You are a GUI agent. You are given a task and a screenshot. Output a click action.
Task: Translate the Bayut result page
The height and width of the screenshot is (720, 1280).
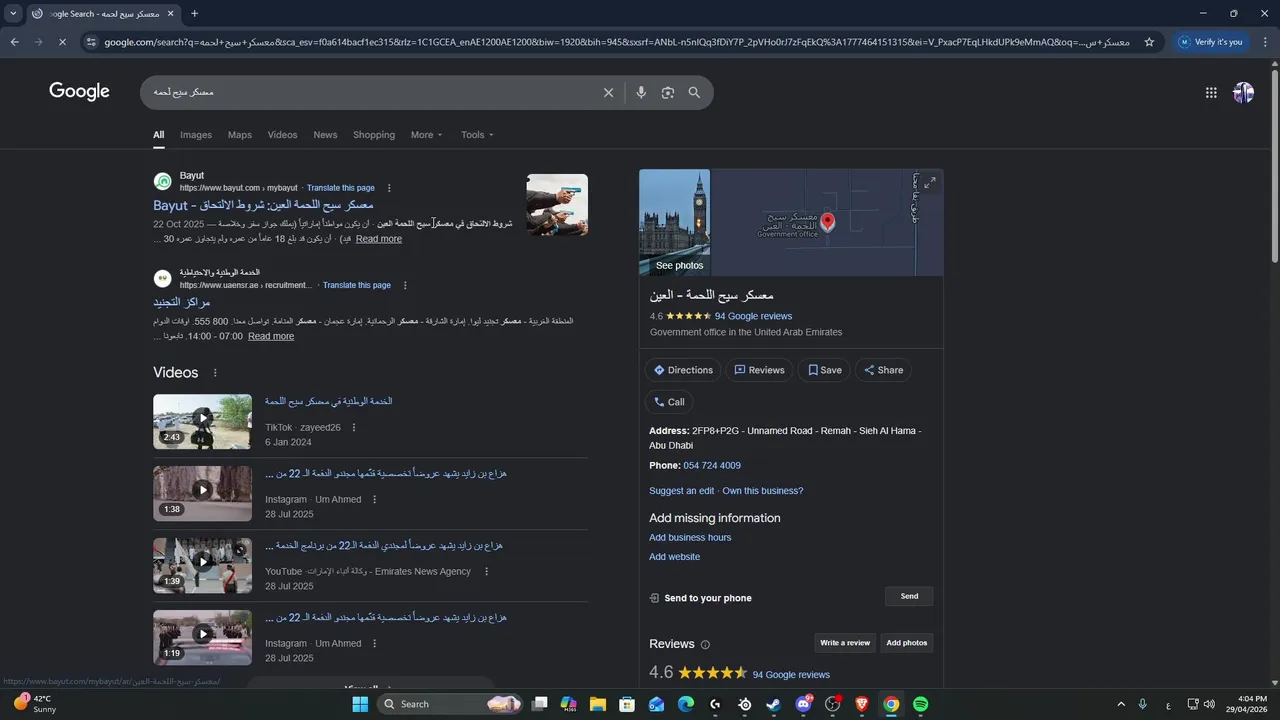[x=341, y=188]
